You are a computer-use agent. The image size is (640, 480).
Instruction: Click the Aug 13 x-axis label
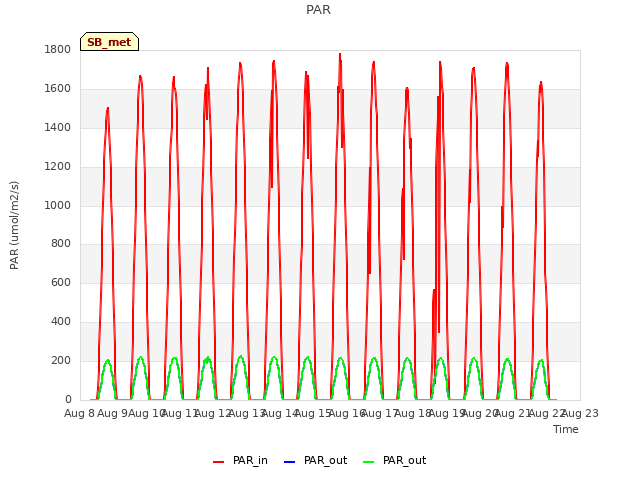[x=247, y=413]
